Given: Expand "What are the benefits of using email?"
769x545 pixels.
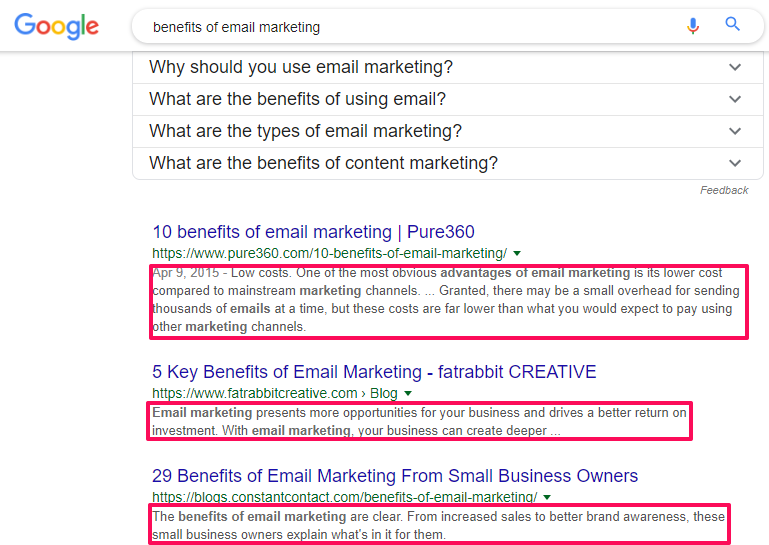Looking at the screenshot, I should point(297,99).
